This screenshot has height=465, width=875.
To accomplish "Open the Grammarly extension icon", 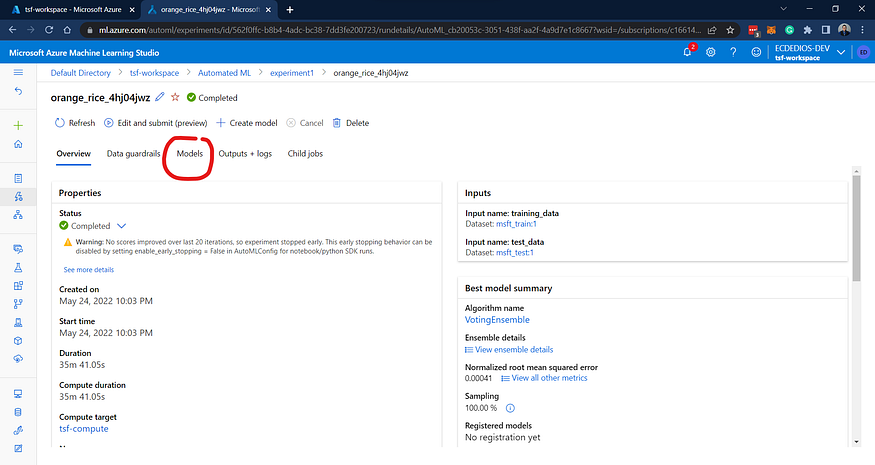I will (x=789, y=30).
